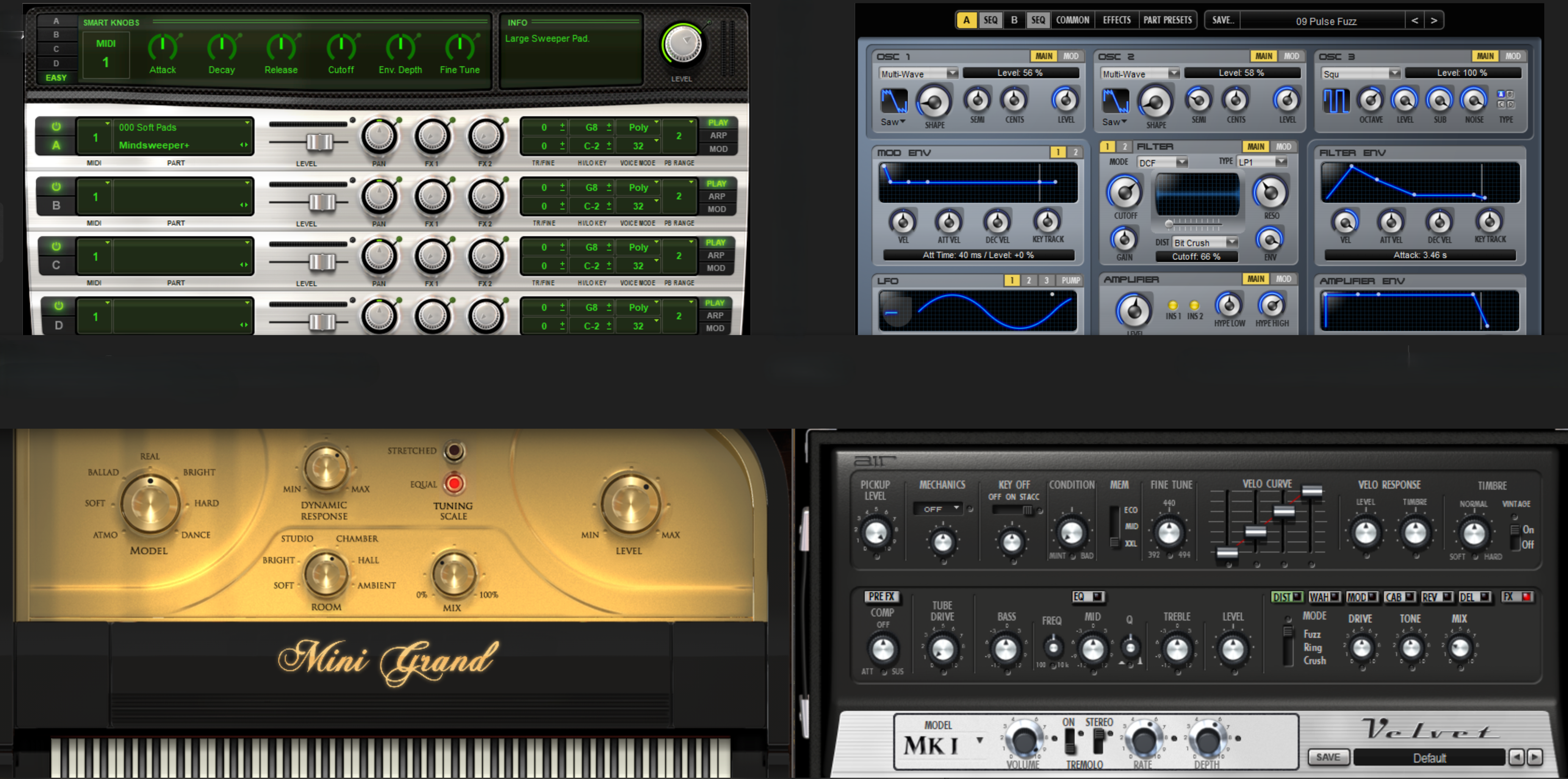The height and width of the screenshot is (779, 1568).
Task: Click the Env. Depth smart knob
Action: tap(401, 47)
